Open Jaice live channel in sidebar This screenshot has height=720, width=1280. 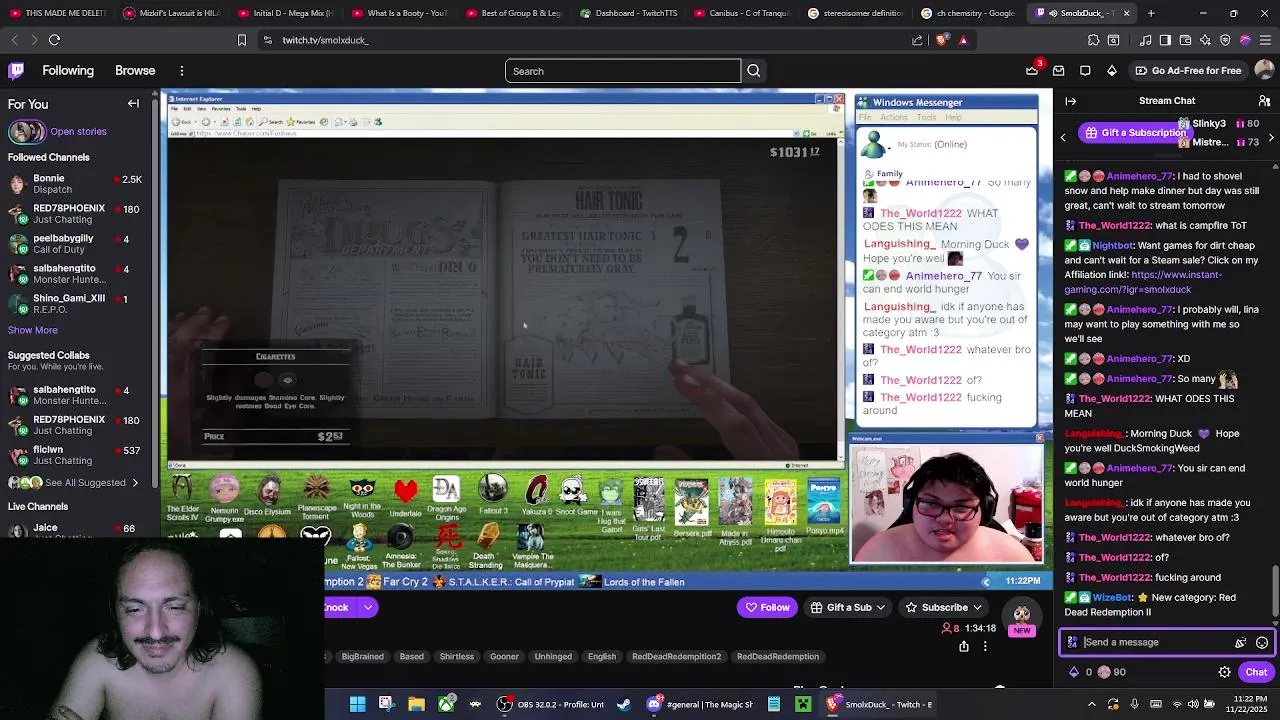coord(78,529)
